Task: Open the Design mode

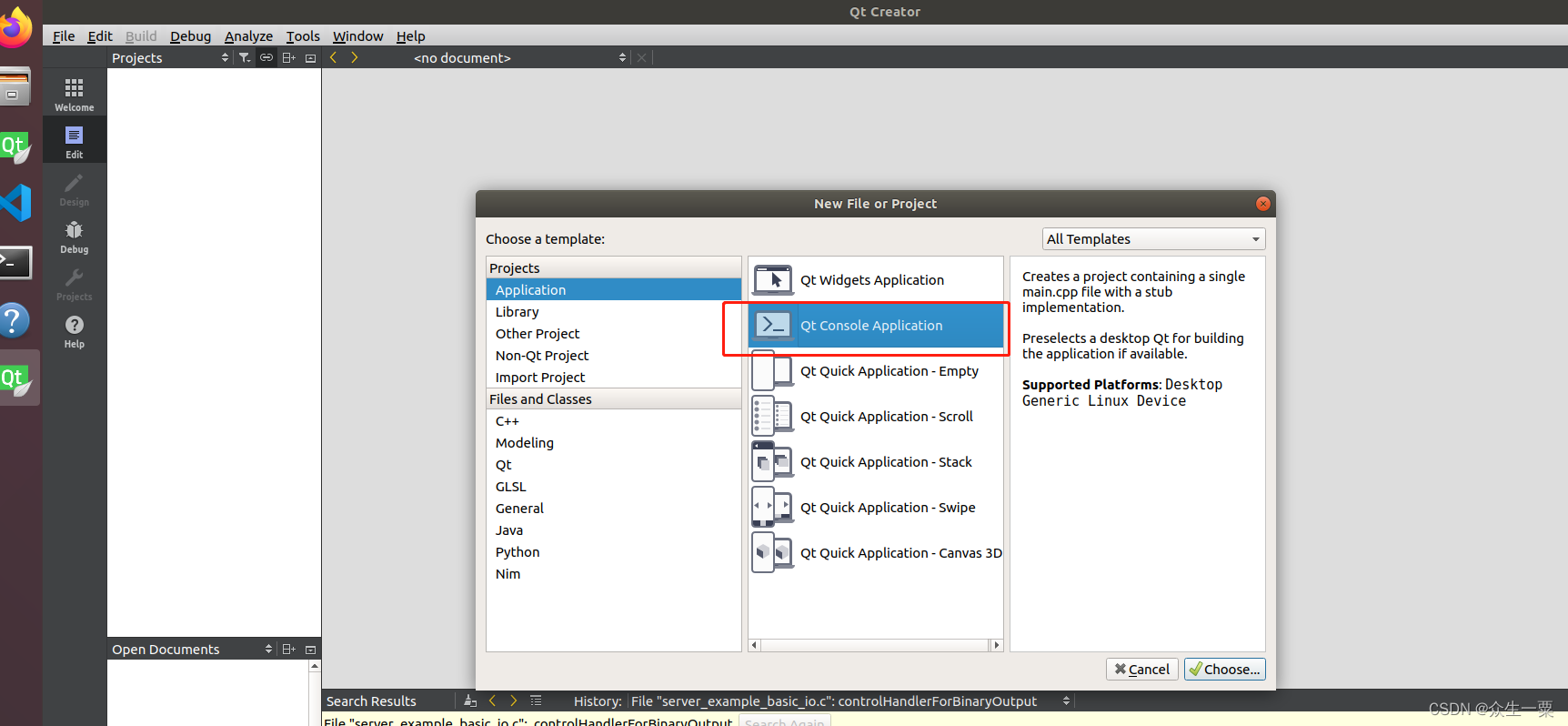Action: pos(75,188)
